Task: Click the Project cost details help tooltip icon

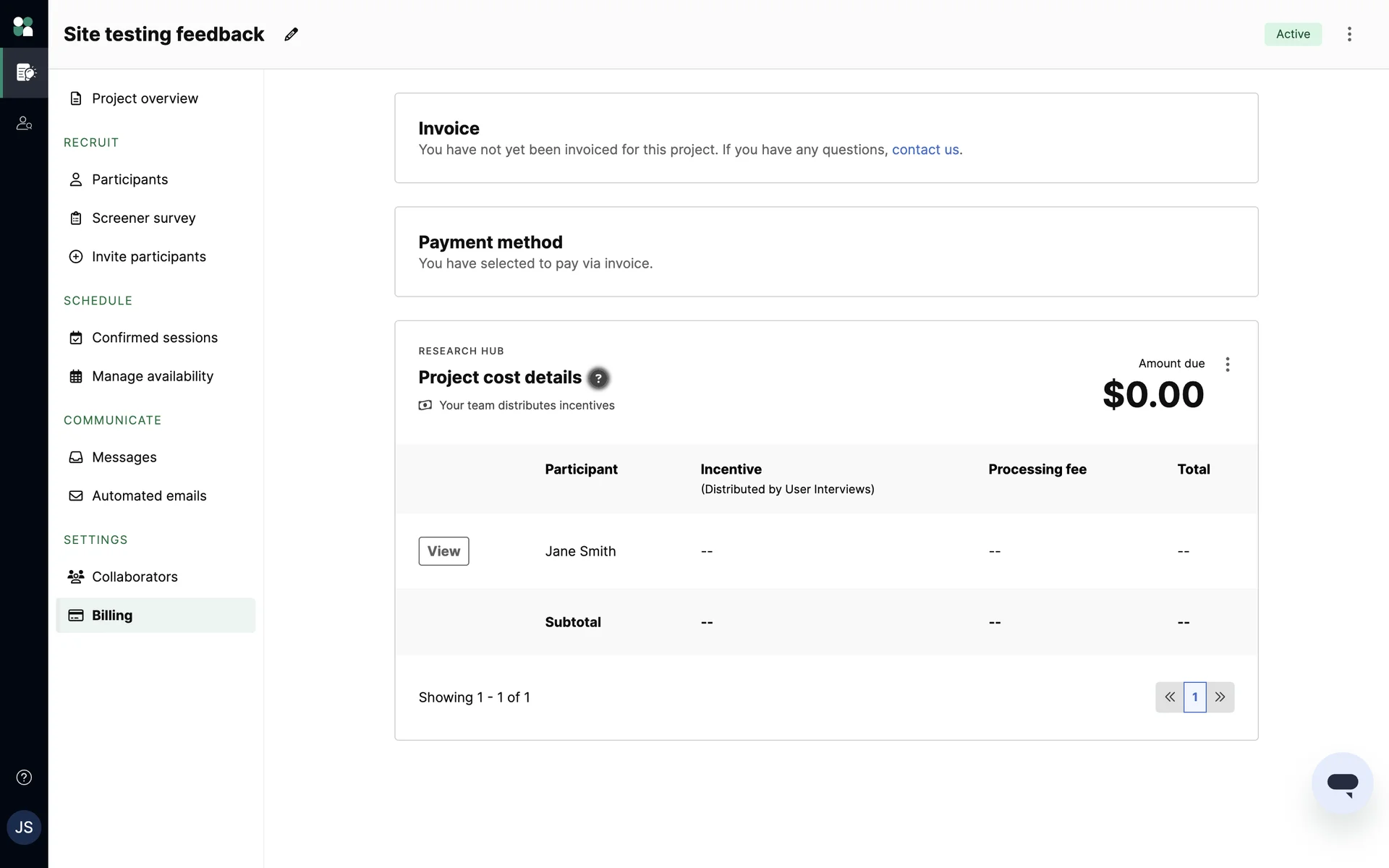Action: coord(598,378)
